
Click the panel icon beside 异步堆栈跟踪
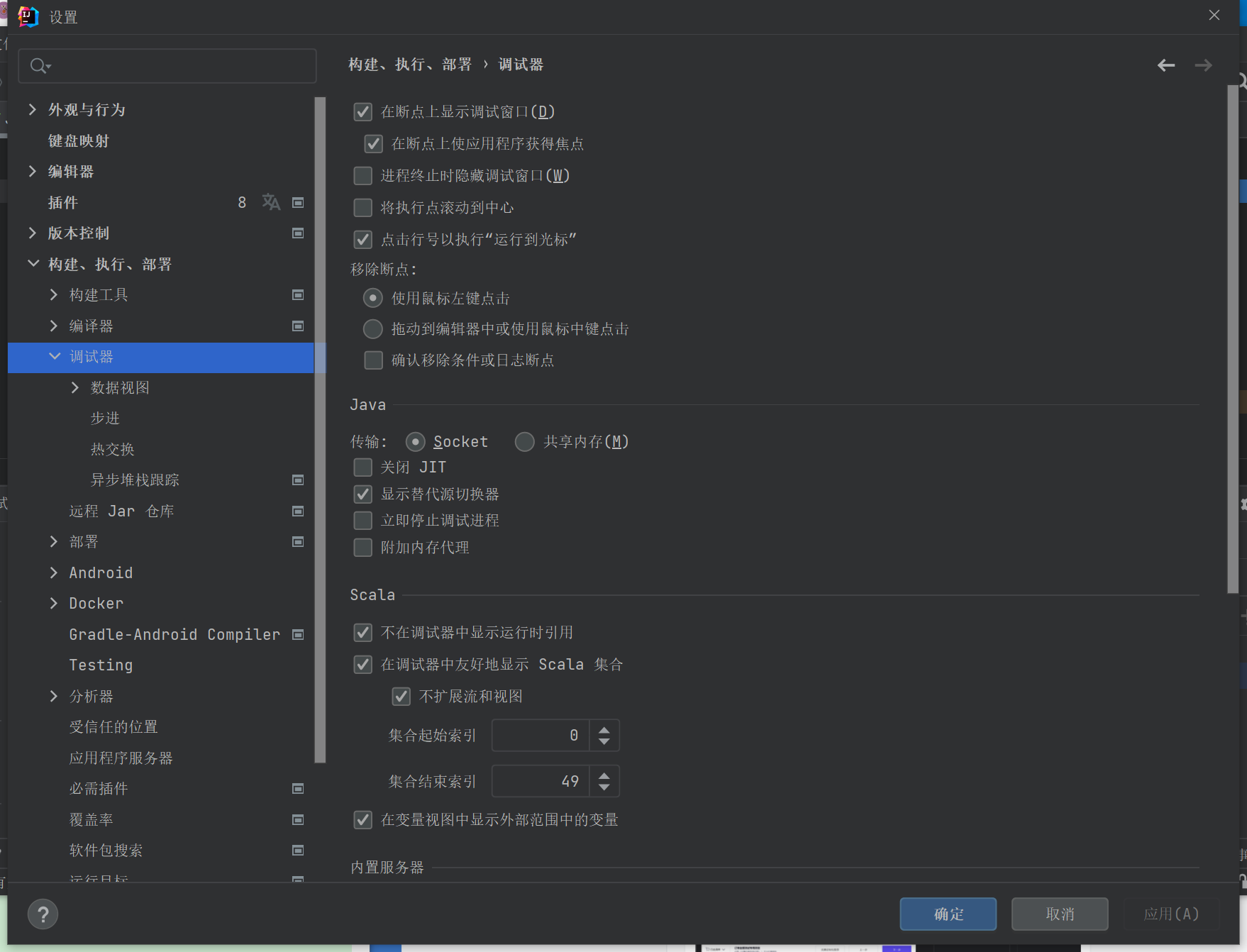(298, 480)
